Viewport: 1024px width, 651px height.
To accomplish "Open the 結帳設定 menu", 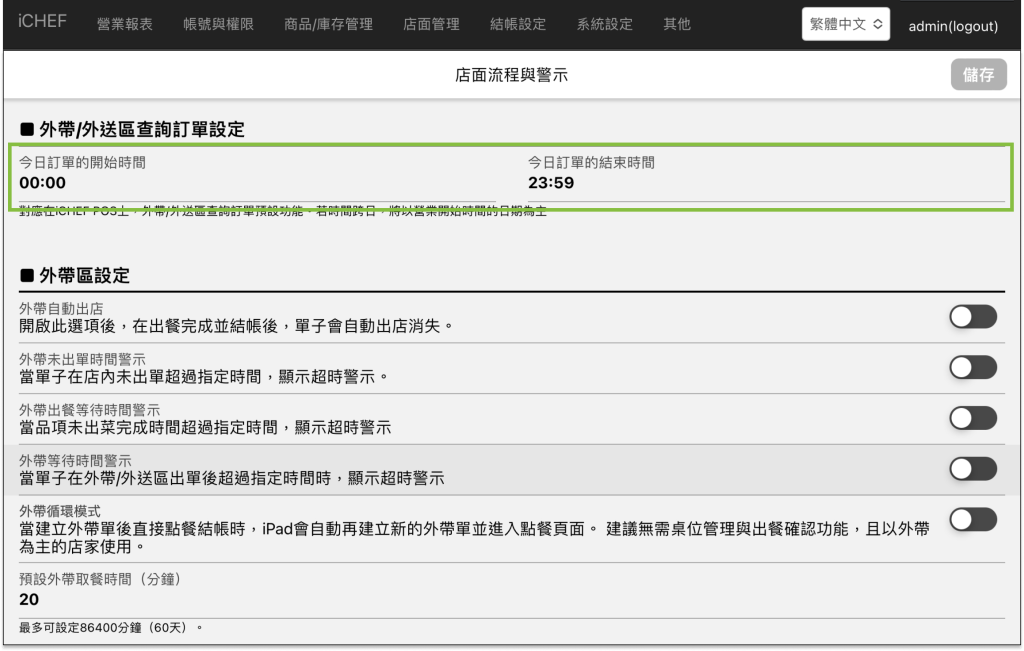I will [518, 24].
